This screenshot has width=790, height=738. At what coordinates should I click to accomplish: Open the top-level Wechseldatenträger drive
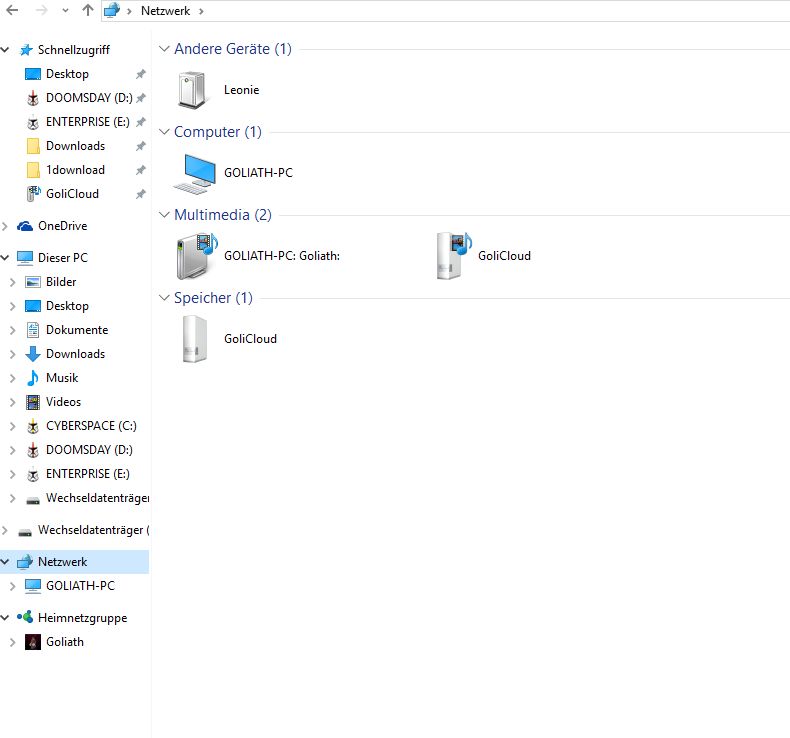pos(93,530)
